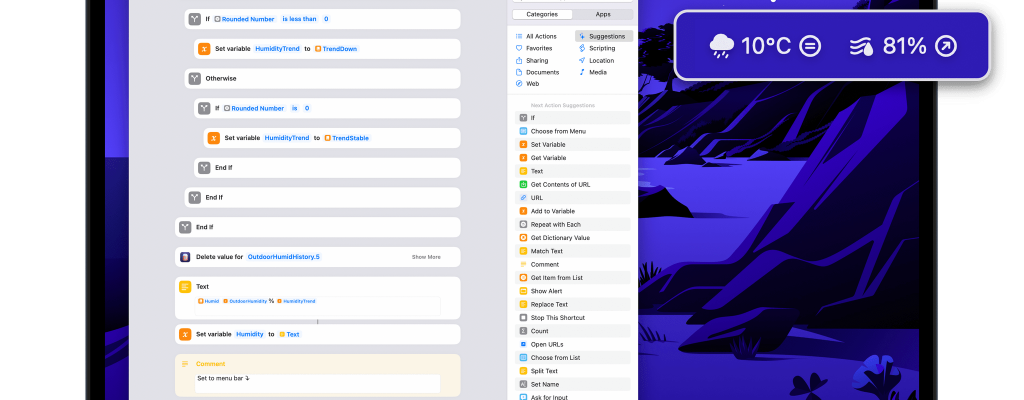Viewport: 1024px width, 400px height.
Task: Open the 'is less than' condition dropdown
Action: (x=303, y=19)
